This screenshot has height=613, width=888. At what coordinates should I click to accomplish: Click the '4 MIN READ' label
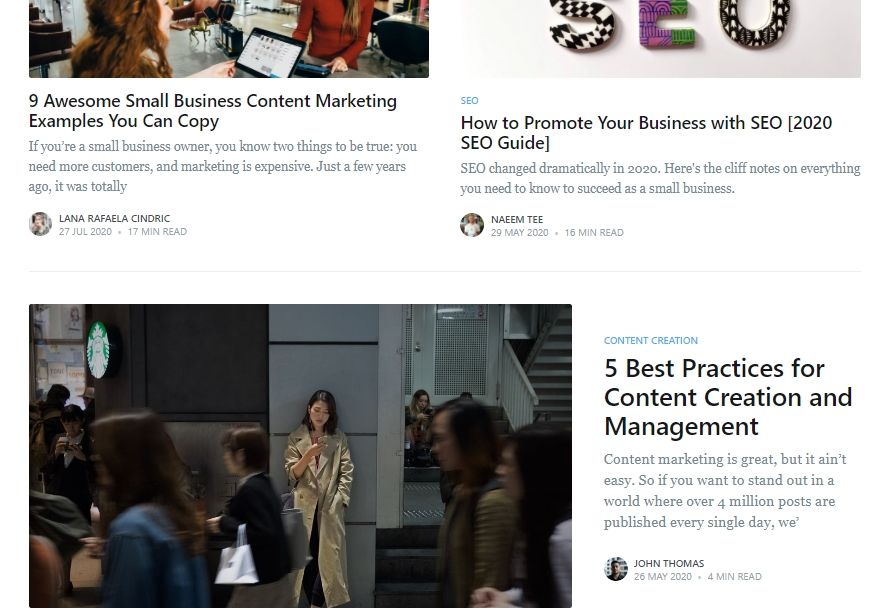(x=735, y=577)
